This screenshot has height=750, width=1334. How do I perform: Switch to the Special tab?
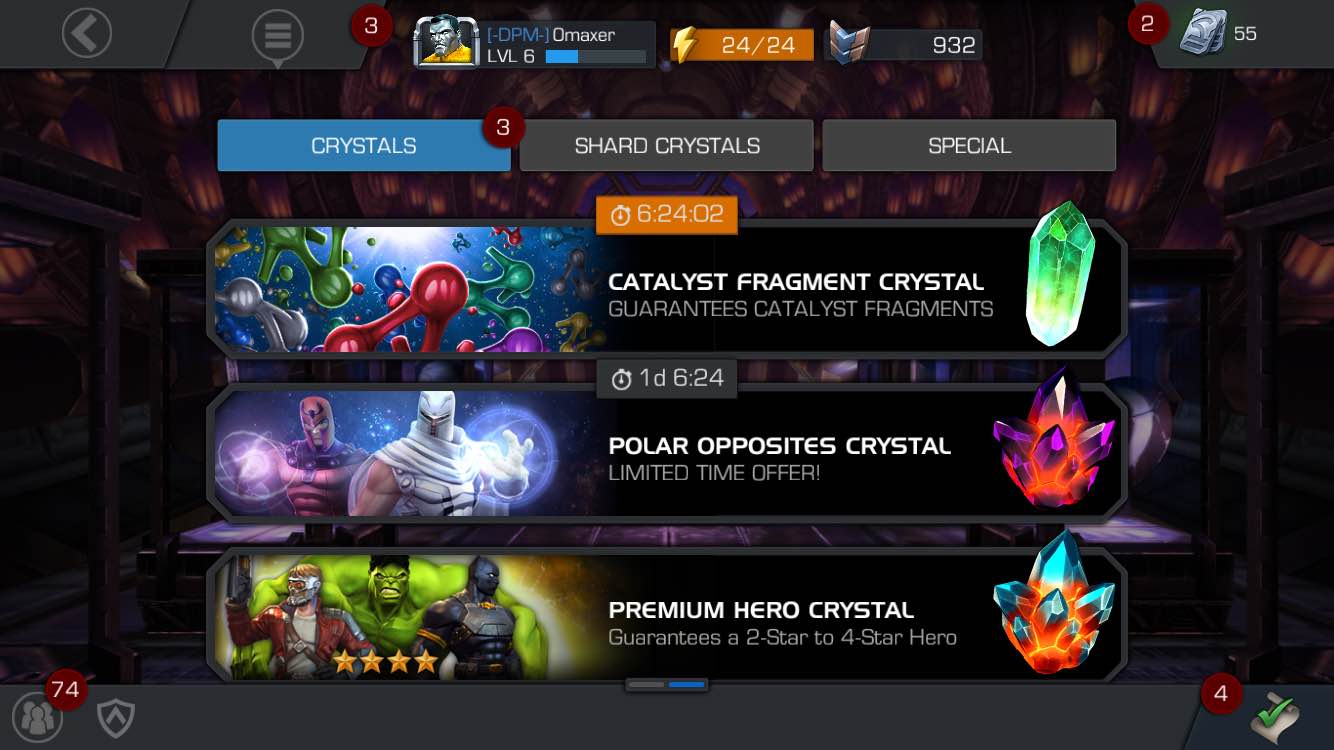click(x=969, y=146)
